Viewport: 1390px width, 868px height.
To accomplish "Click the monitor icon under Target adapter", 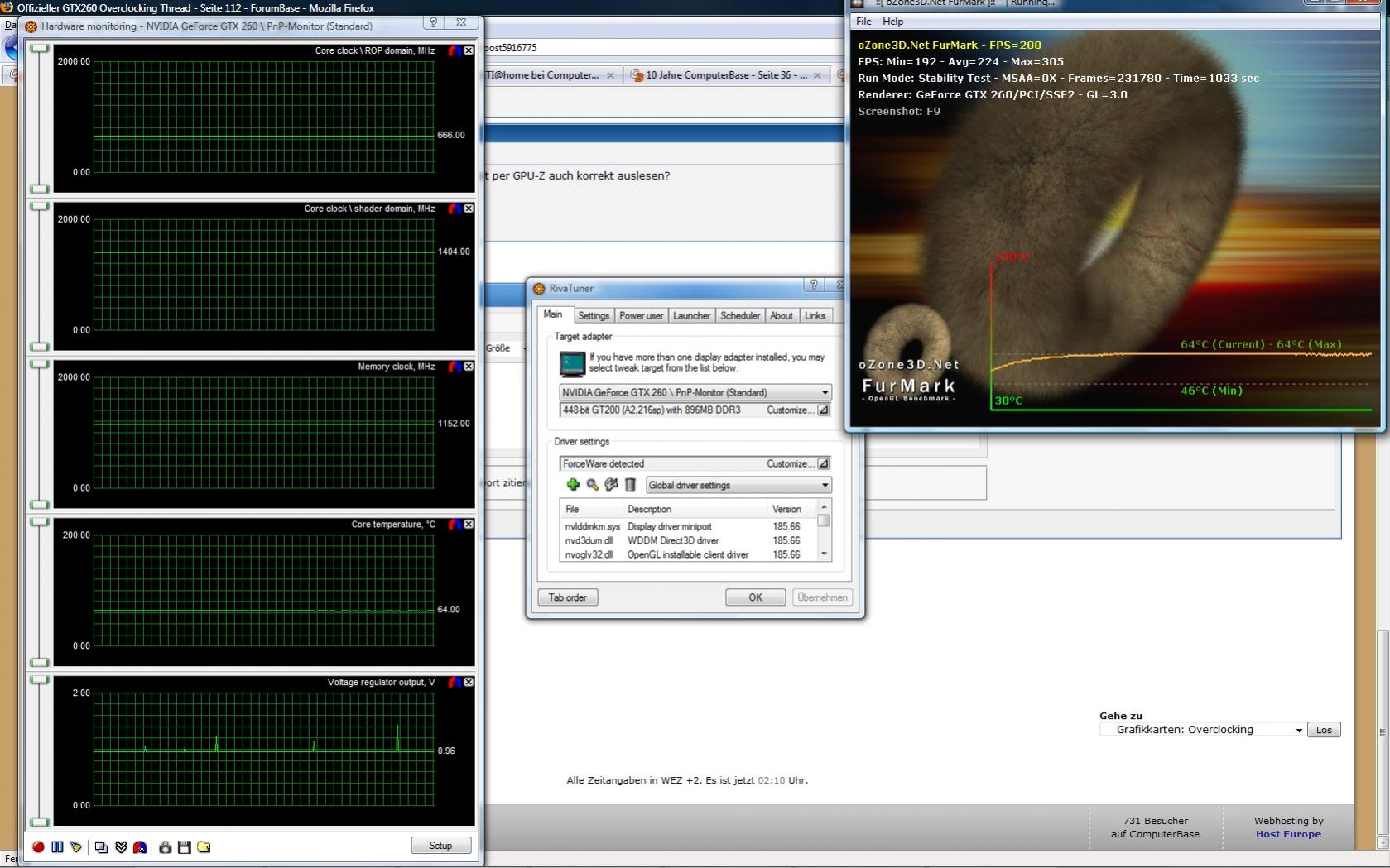I will [x=572, y=363].
